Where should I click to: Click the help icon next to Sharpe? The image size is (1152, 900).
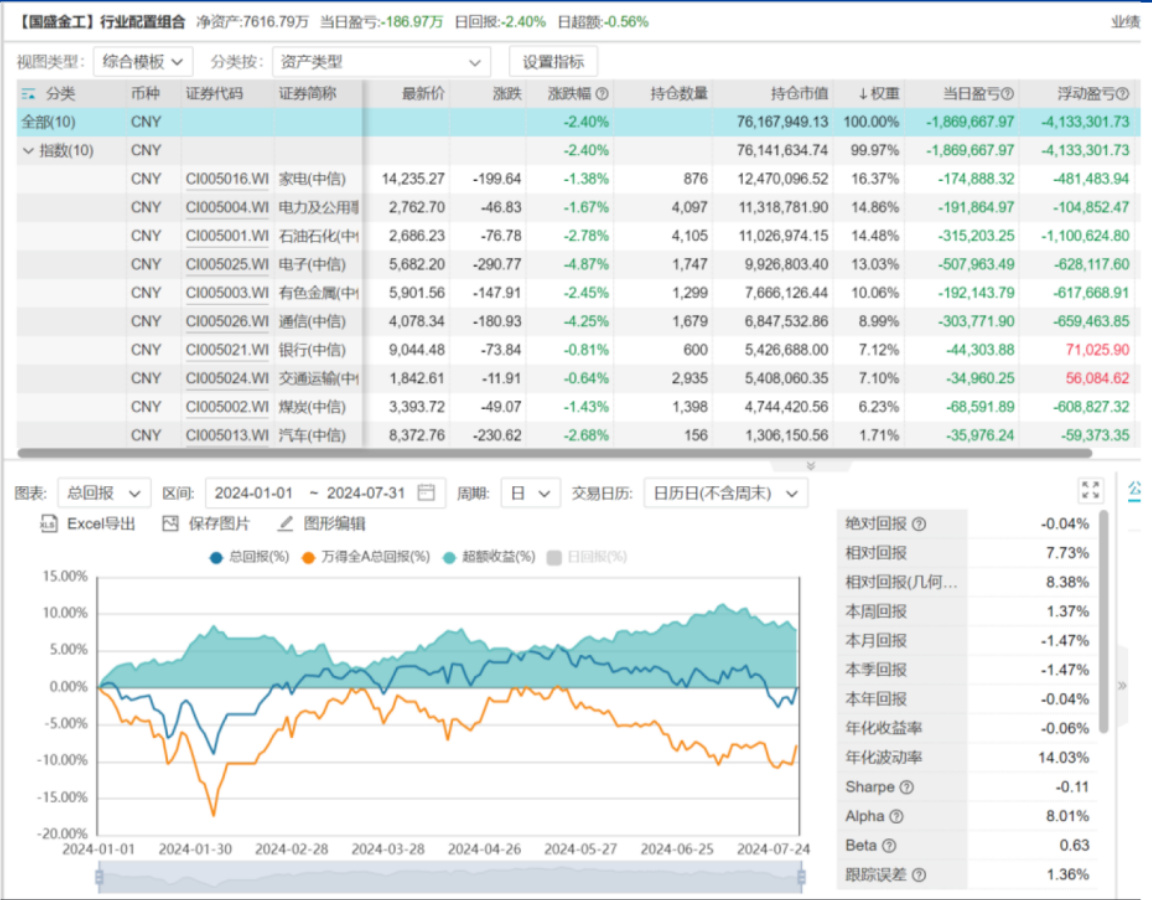[x=907, y=787]
